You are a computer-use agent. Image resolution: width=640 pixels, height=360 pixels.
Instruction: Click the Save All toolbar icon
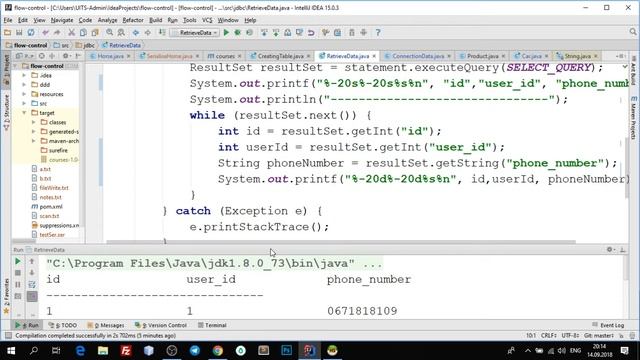coord(19,33)
